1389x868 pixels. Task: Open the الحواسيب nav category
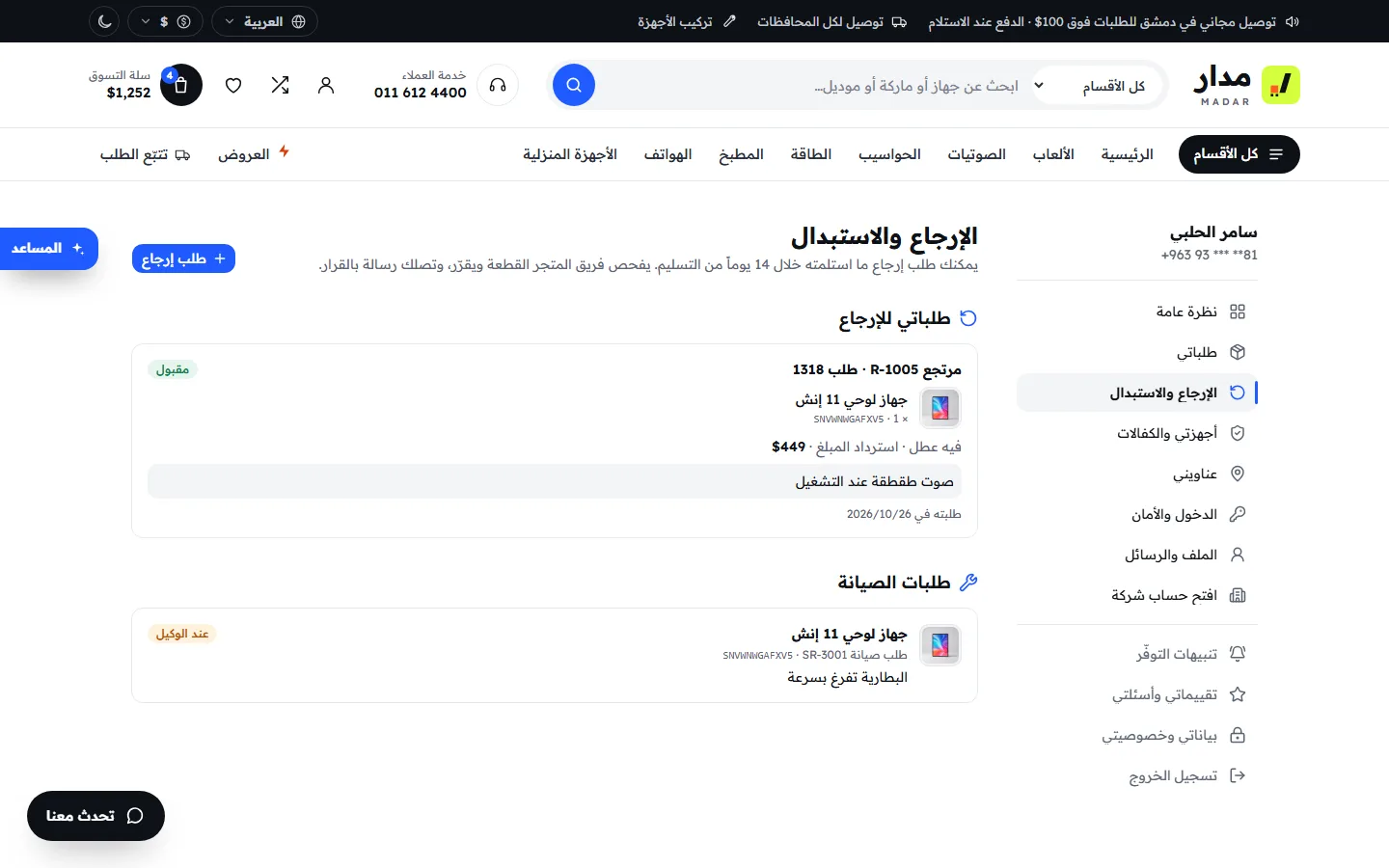890,154
